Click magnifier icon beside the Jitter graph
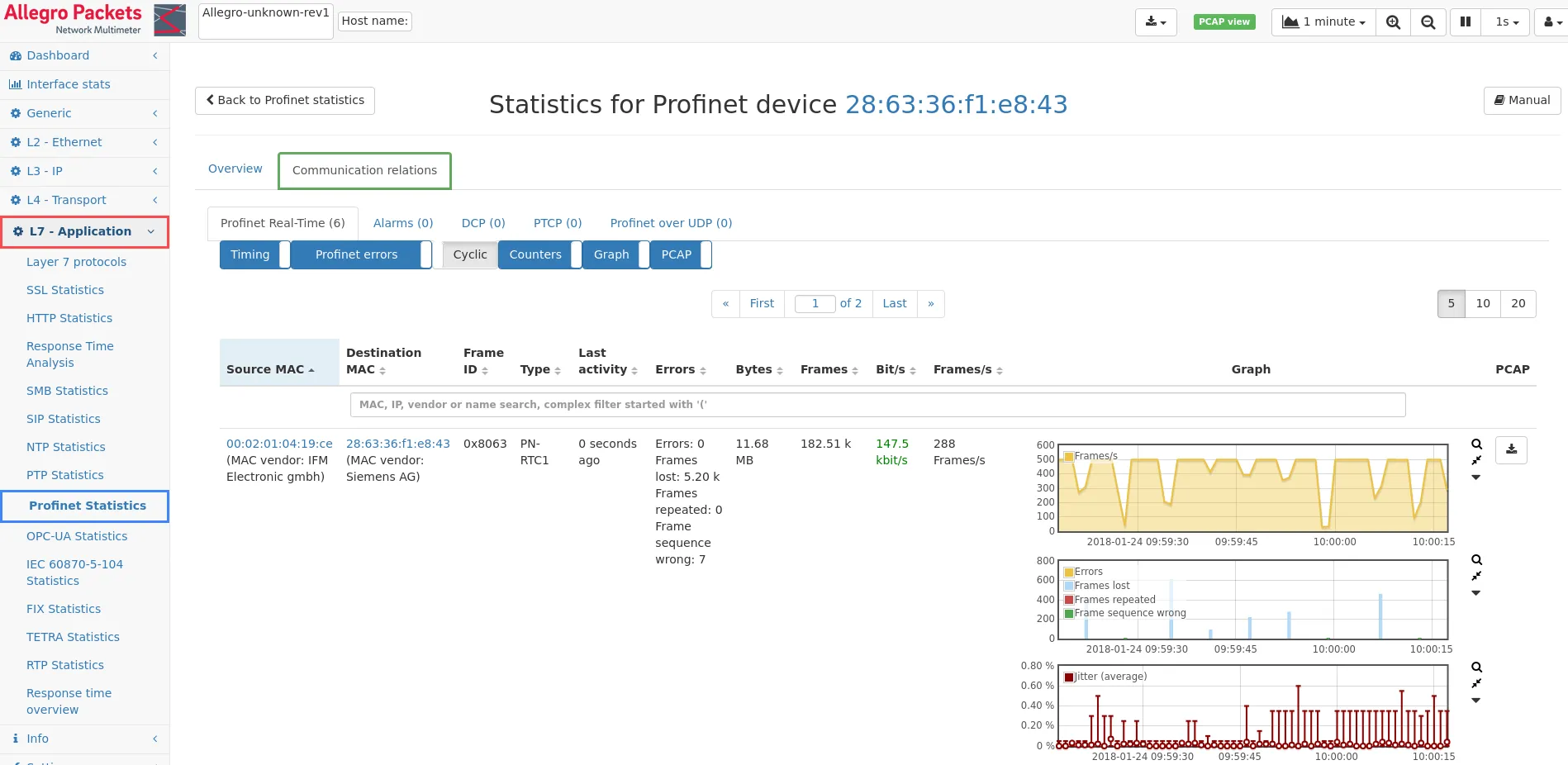The image size is (1568, 765). [x=1476, y=668]
